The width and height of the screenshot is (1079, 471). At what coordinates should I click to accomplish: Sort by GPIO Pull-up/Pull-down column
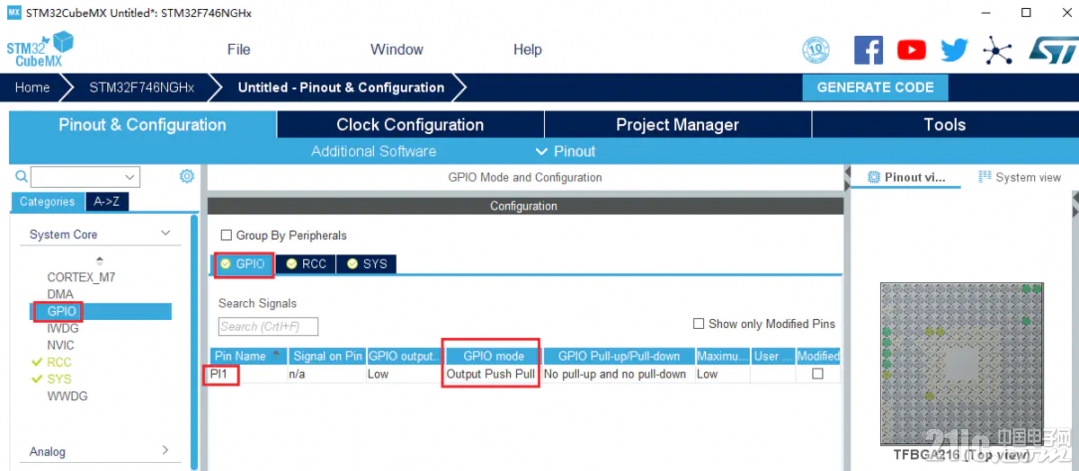[x=619, y=356]
